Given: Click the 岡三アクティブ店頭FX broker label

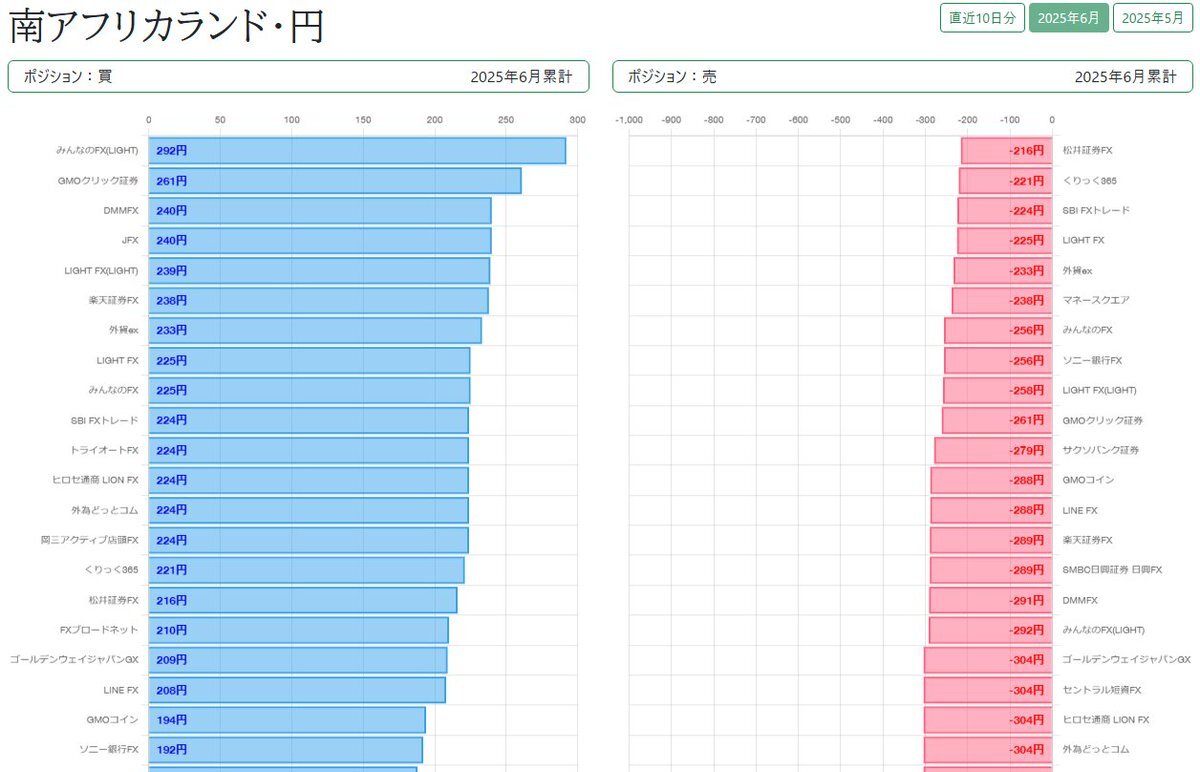Looking at the screenshot, I should tap(90, 540).
